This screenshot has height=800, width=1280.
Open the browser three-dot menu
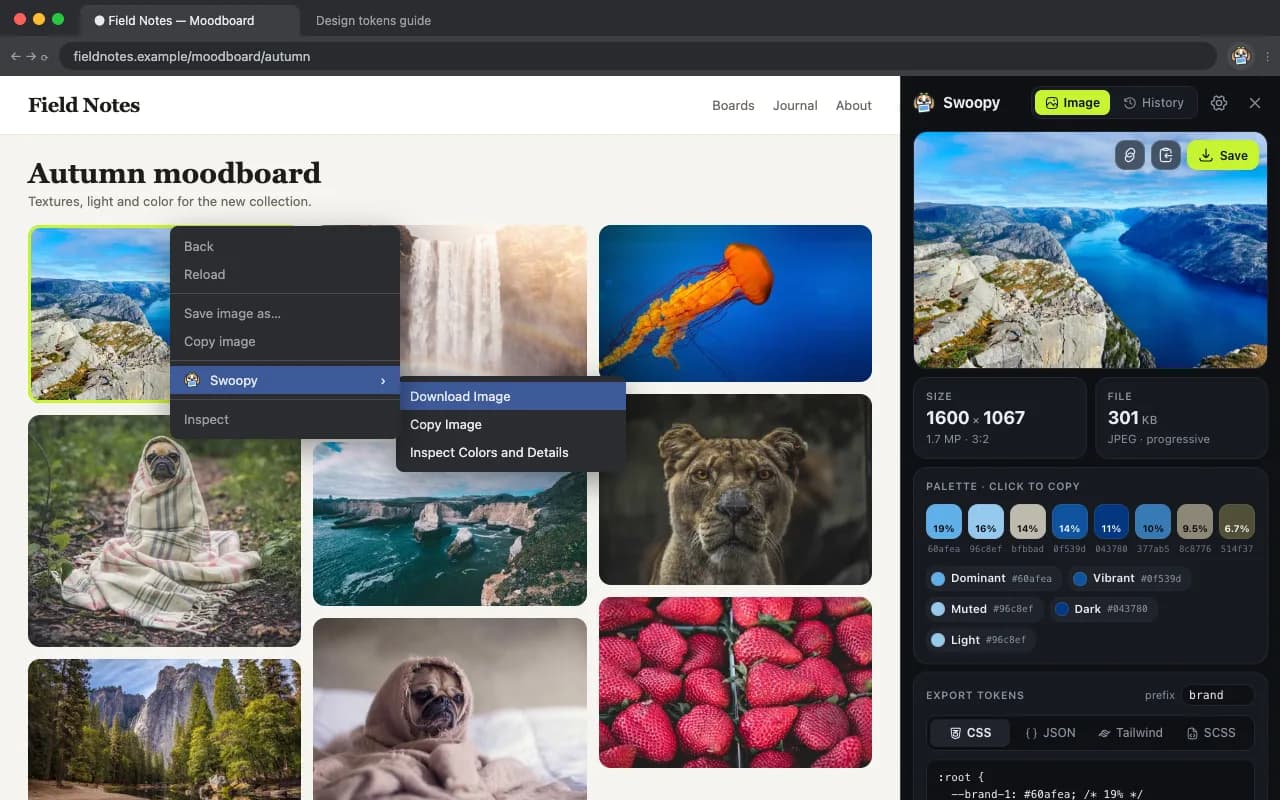pyautogui.click(x=1267, y=56)
